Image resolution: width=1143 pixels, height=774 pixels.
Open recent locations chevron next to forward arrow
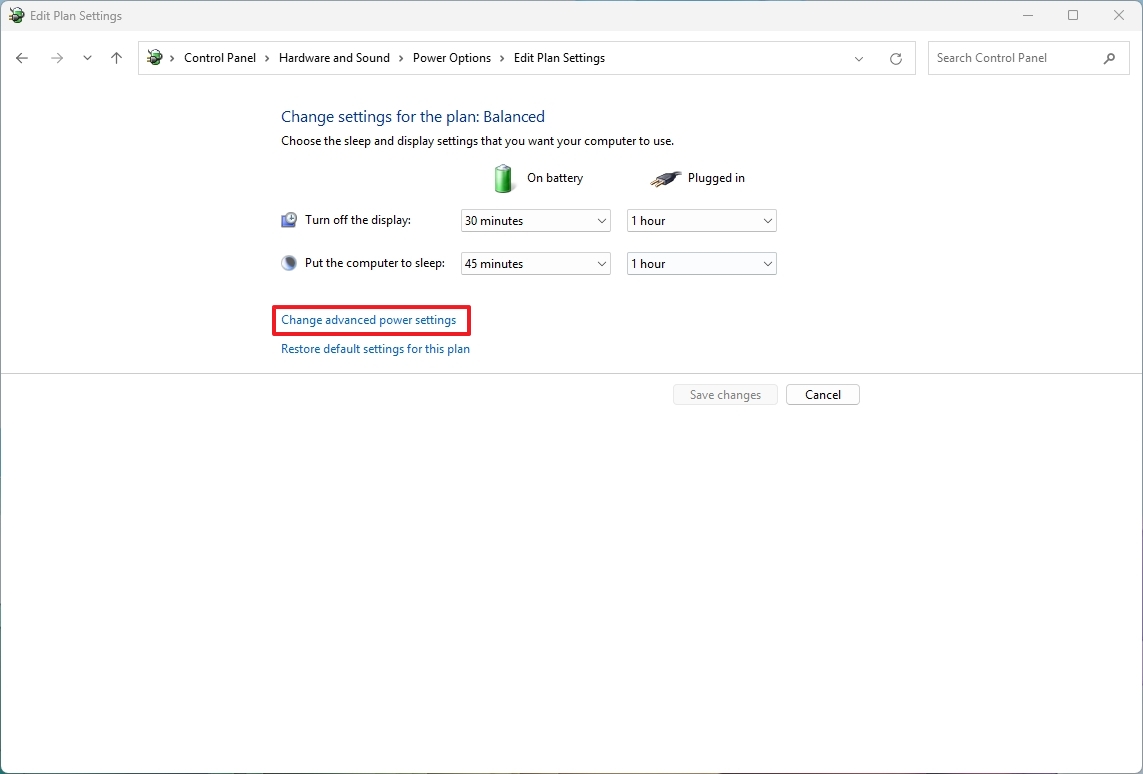point(87,58)
